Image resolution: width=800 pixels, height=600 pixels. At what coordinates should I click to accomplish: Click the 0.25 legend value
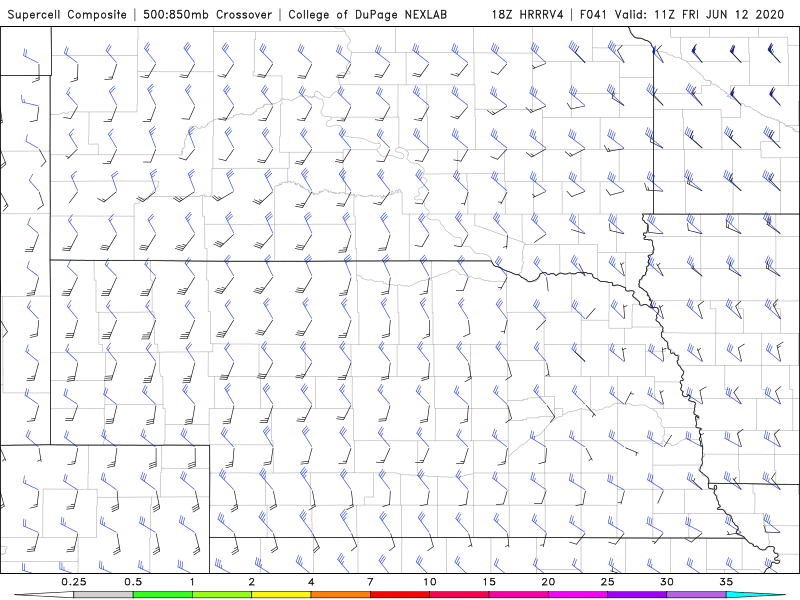pyautogui.click(x=74, y=582)
